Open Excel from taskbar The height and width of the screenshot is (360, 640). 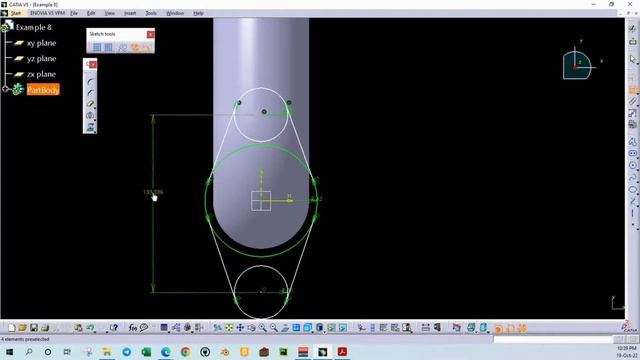[x=146, y=352]
